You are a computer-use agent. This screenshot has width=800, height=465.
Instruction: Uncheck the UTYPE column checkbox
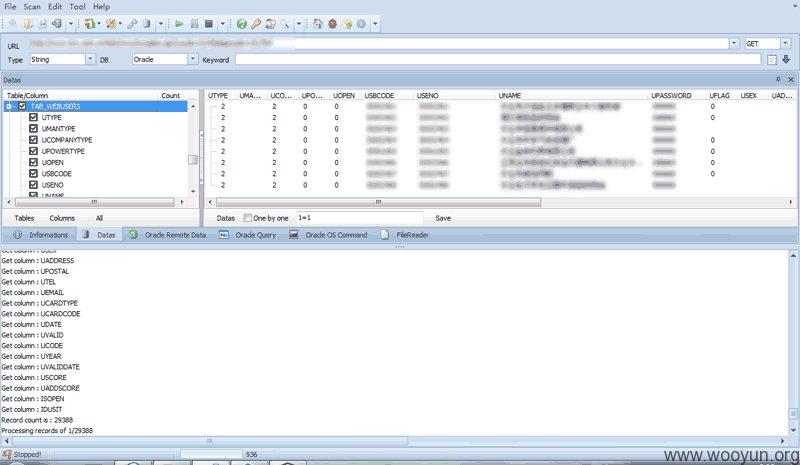pyautogui.click(x=34, y=117)
